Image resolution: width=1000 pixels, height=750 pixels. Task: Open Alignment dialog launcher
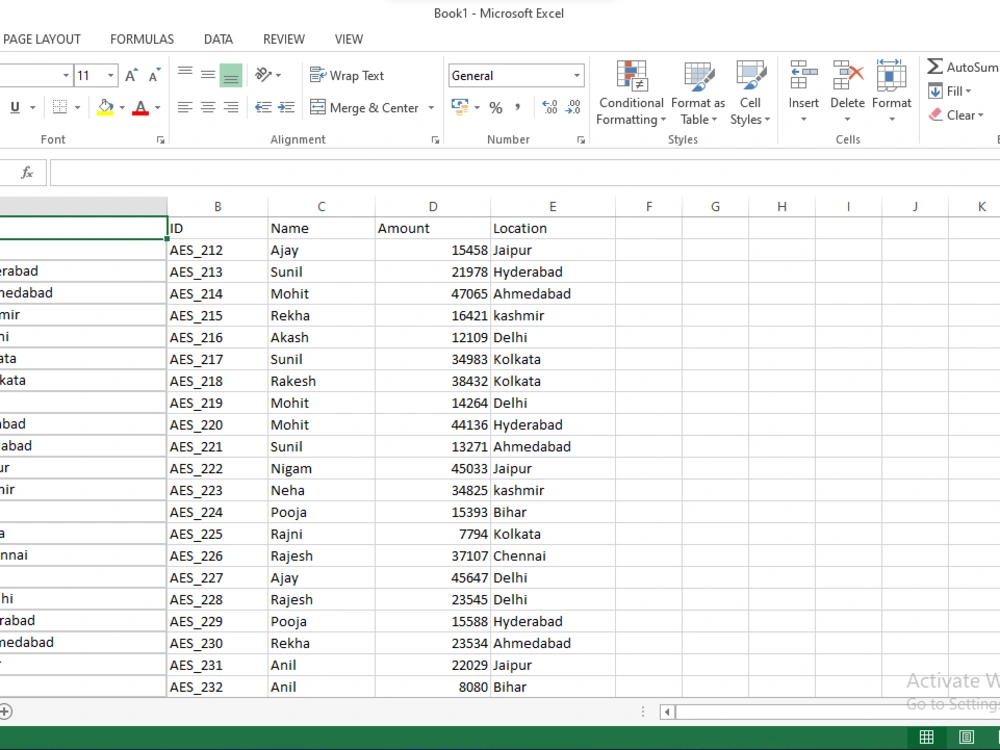coord(435,140)
